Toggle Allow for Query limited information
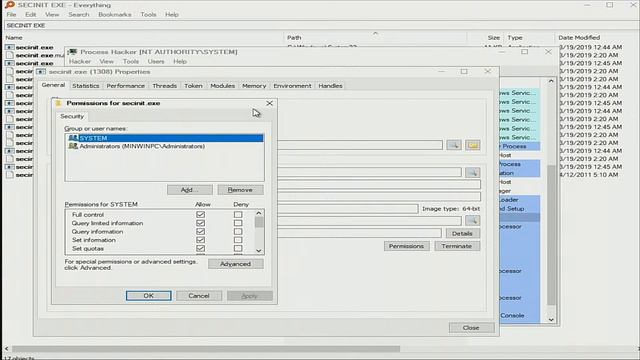 pos(200,223)
